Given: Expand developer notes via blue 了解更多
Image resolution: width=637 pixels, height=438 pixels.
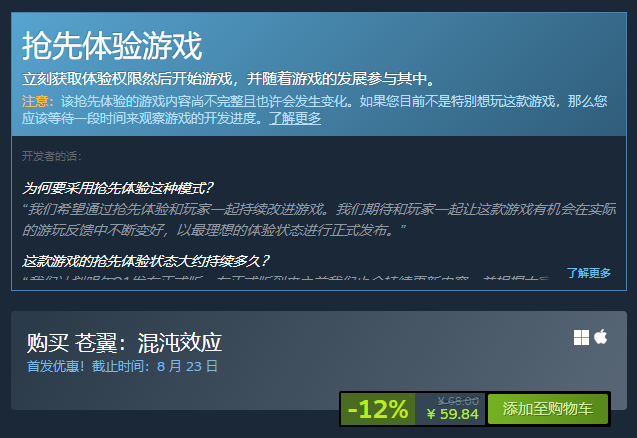Looking at the screenshot, I should (589, 273).
